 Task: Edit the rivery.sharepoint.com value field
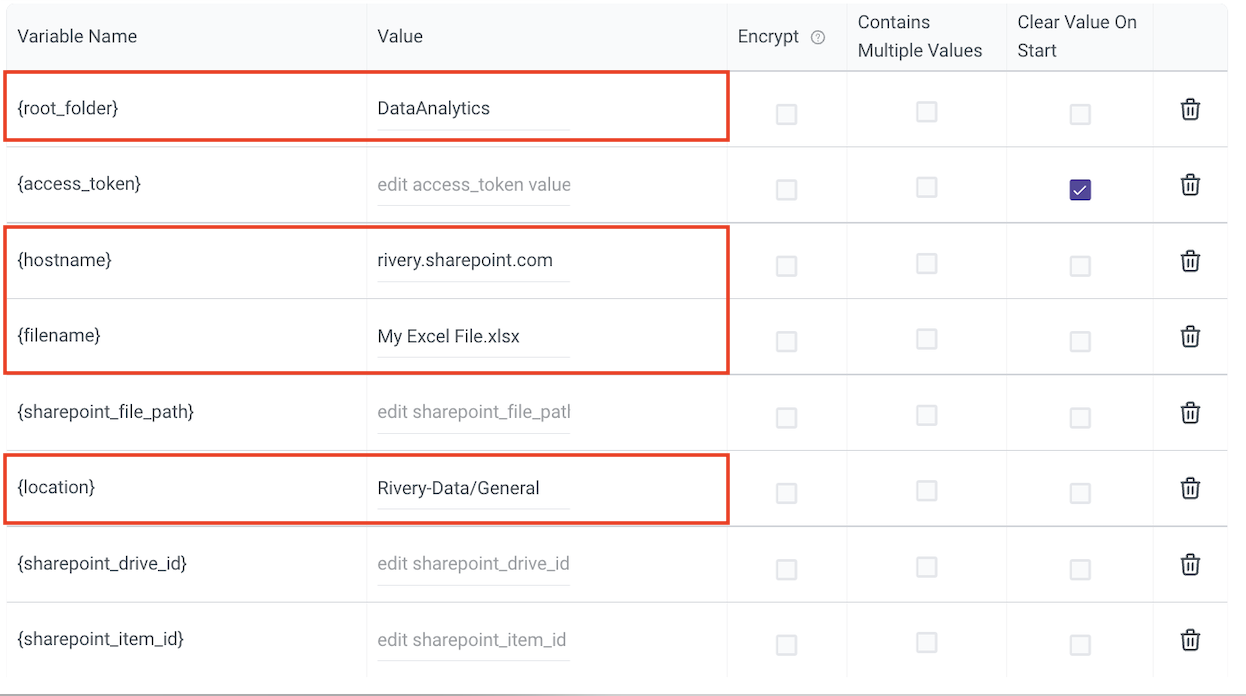click(473, 261)
